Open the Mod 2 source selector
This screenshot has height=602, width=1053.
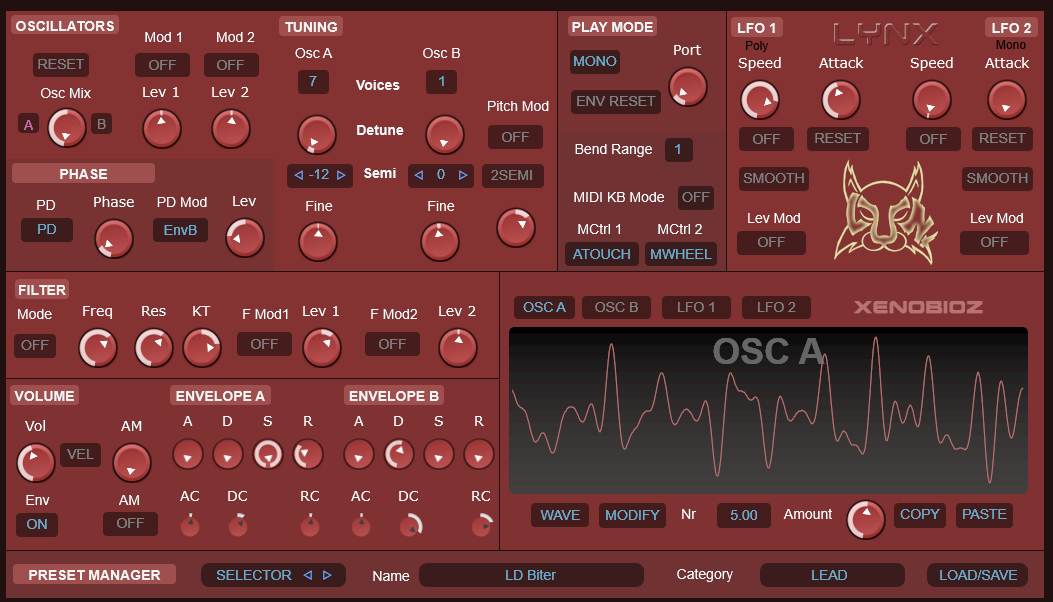pyautogui.click(x=231, y=65)
